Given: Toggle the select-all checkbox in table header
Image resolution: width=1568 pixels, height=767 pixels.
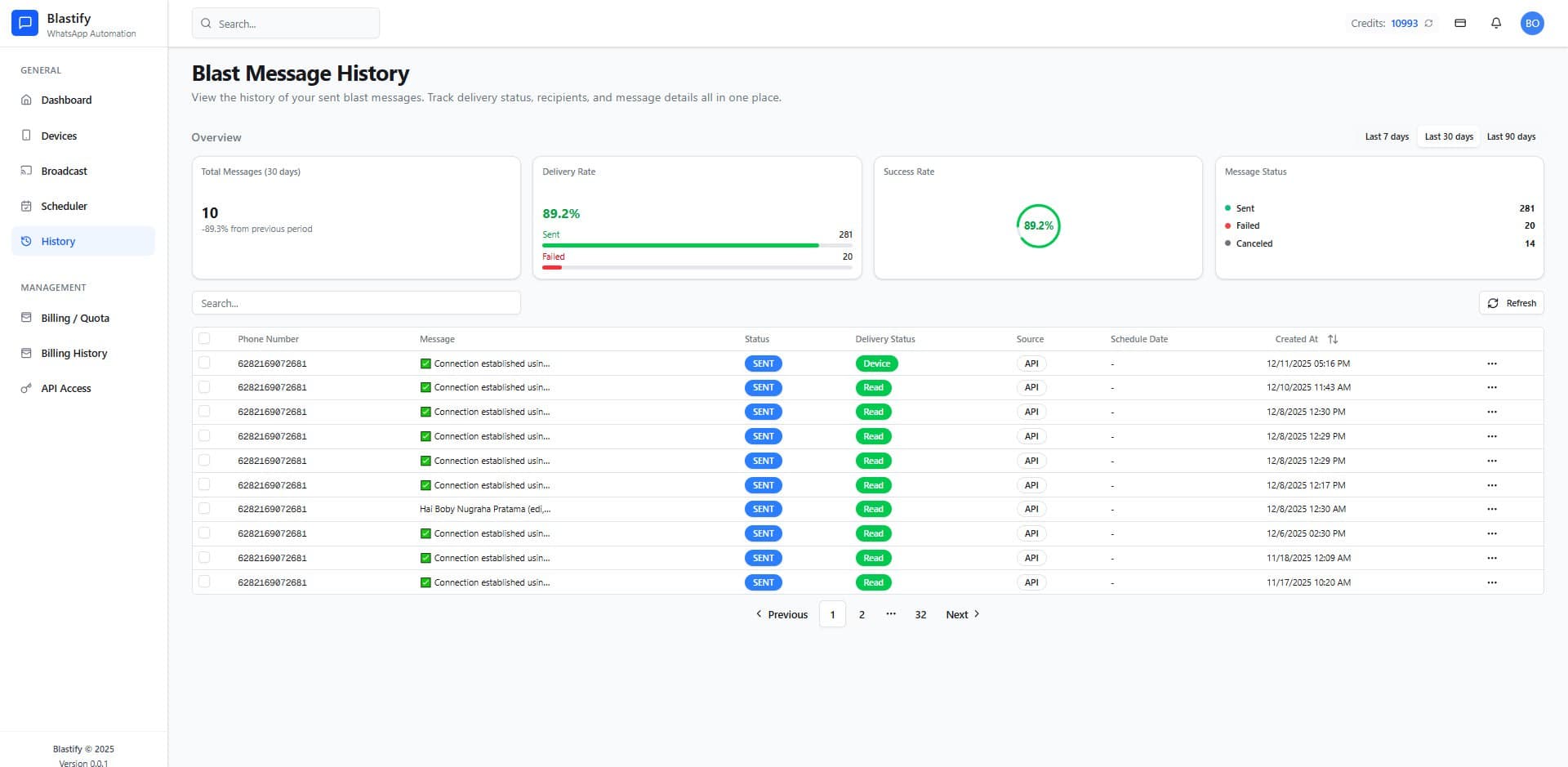Looking at the screenshot, I should (204, 339).
